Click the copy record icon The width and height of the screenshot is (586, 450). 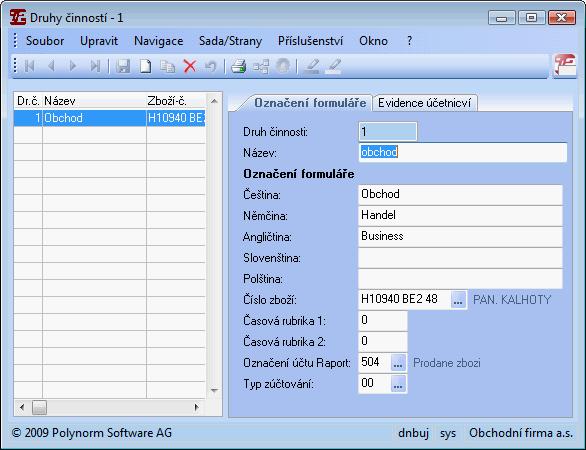pyautogui.click(x=167, y=66)
